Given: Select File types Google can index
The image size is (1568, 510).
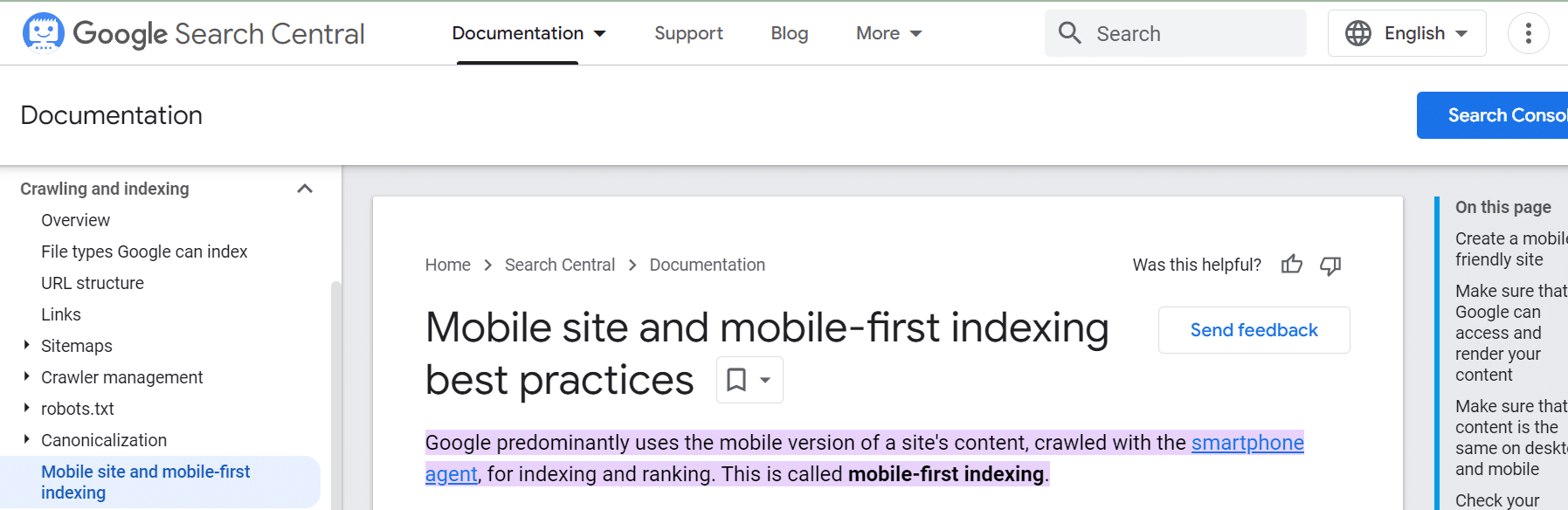Looking at the screenshot, I should 144,252.
